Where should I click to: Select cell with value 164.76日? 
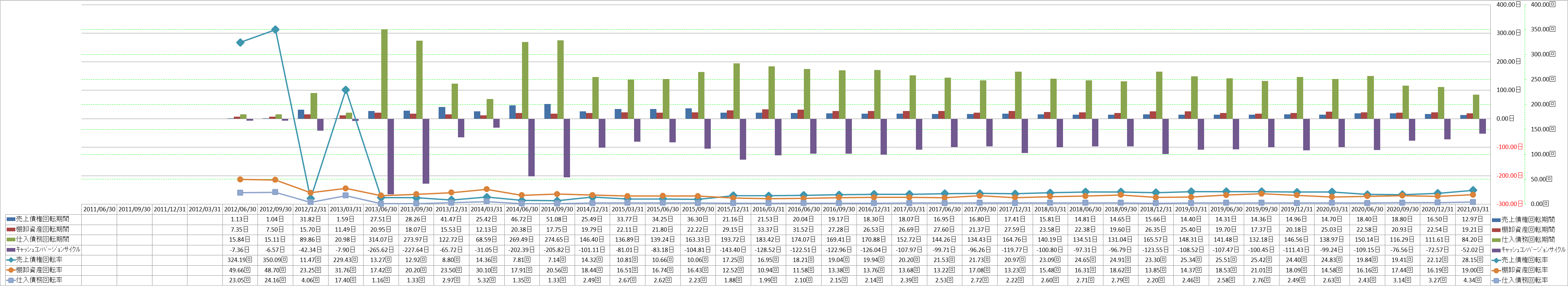tap(1015, 240)
